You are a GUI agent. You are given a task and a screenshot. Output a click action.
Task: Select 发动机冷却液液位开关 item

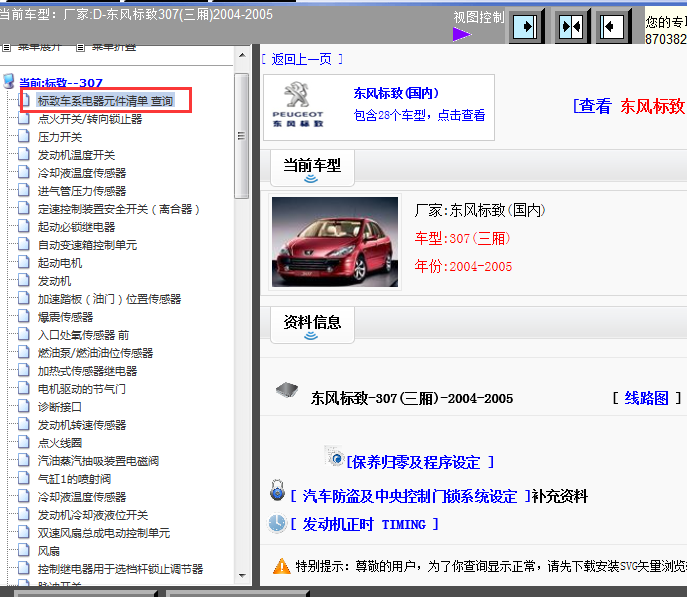(93, 515)
